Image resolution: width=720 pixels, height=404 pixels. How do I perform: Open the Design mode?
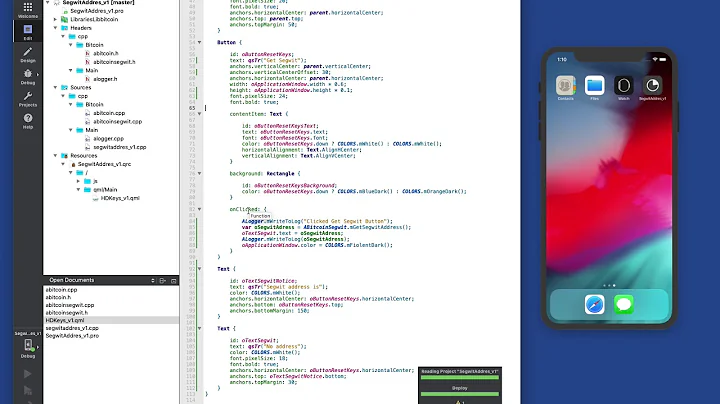pyautogui.click(x=28, y=55)
